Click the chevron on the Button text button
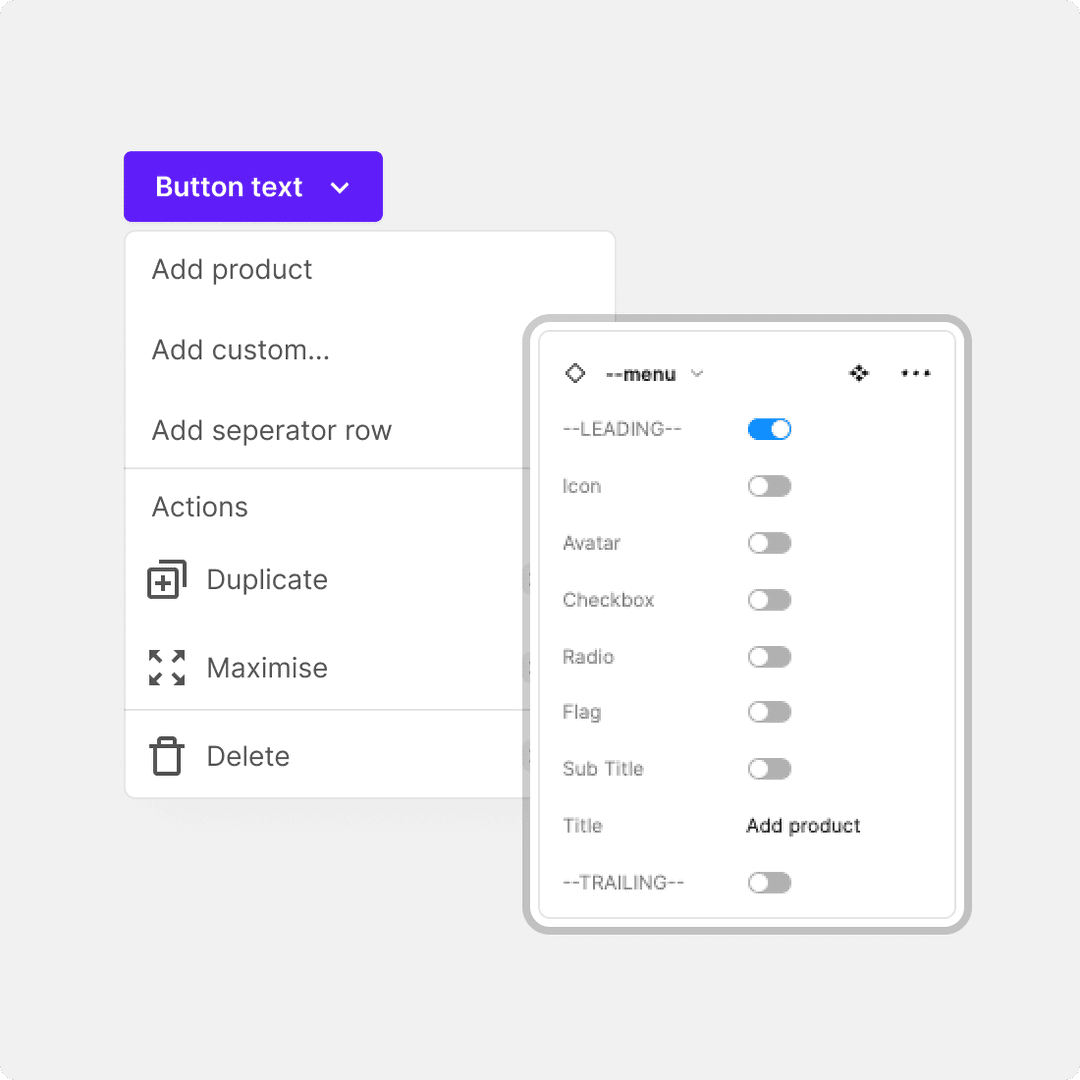1080x1080 pixels. pos(340,187)
